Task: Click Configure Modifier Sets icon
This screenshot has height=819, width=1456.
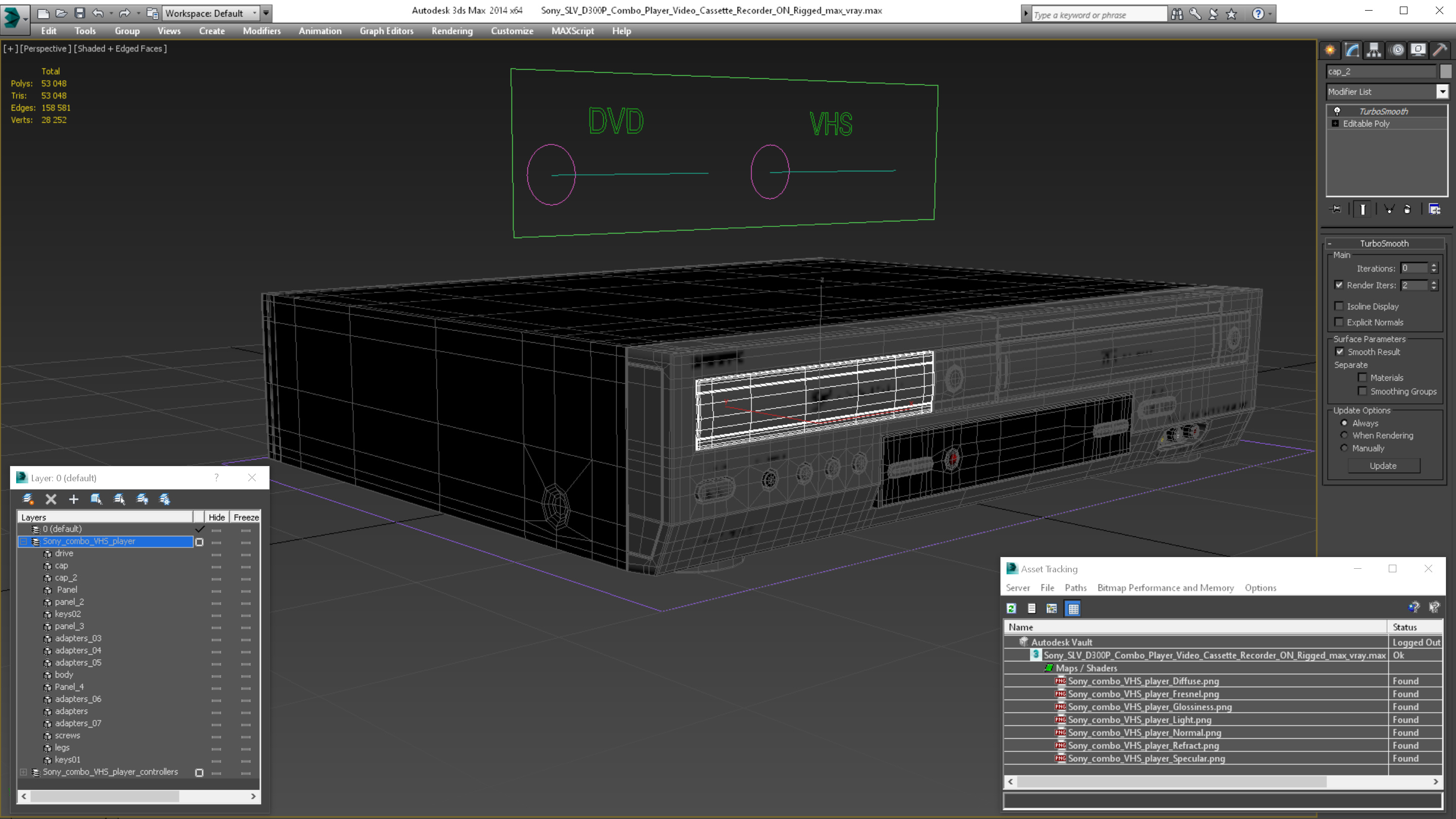Action: coord(1435,209)
